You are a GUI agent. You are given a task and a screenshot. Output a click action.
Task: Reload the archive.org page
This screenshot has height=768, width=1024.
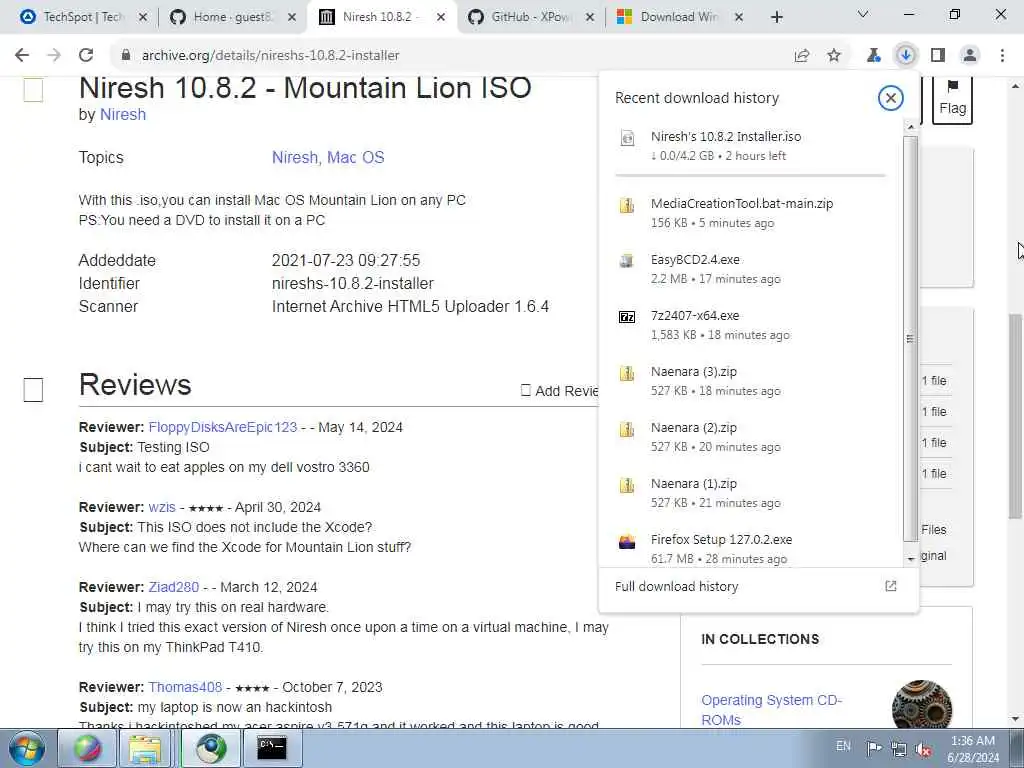point(86,56)
